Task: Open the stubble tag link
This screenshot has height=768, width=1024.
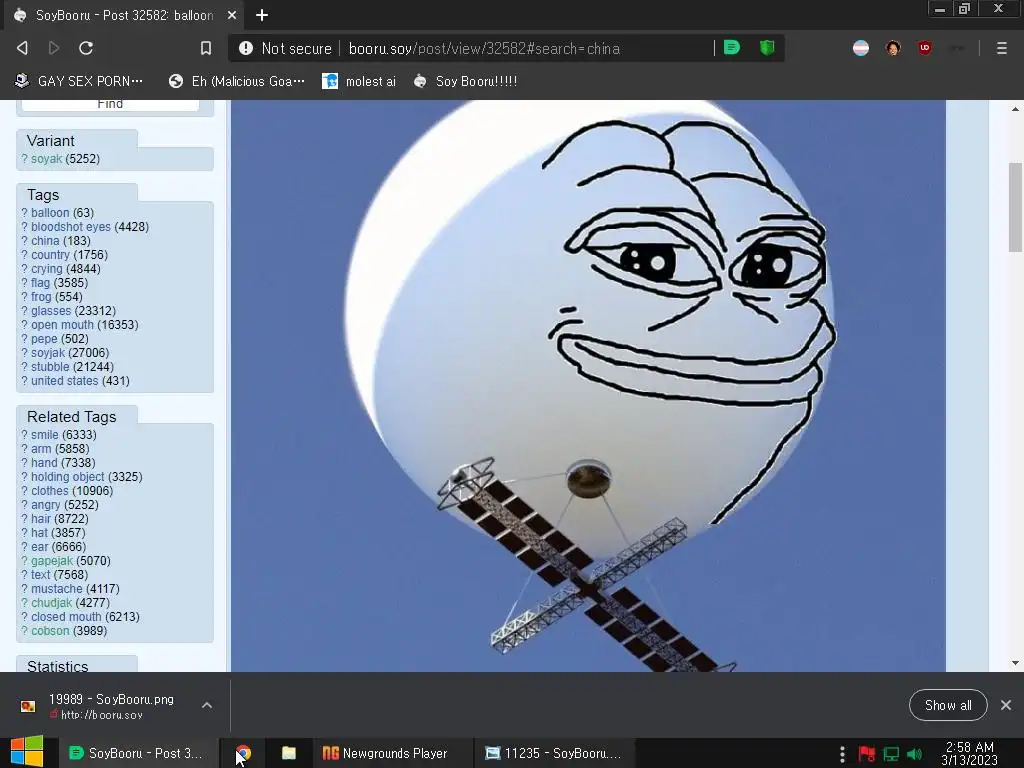Action: tap(50, 367)
